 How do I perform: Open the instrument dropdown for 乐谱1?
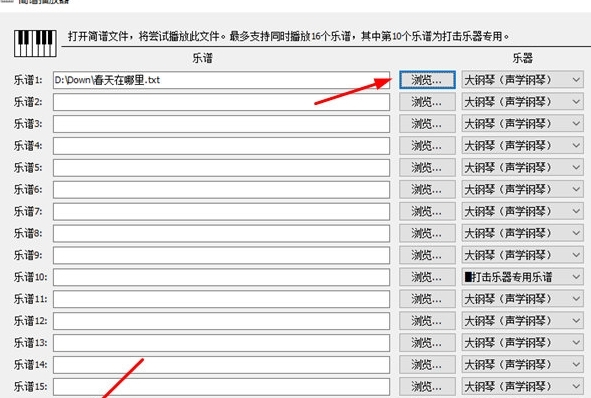[522, 80]
